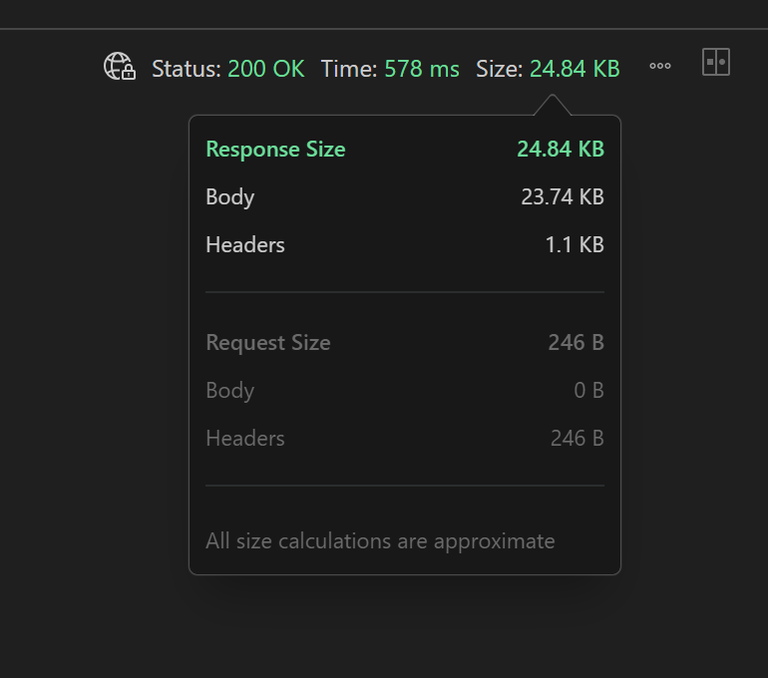The height and width of the screenshot is (678, 768).
Task: Open the three-dot more options menu
Action: pyautogui.click(x=660, y=67)
